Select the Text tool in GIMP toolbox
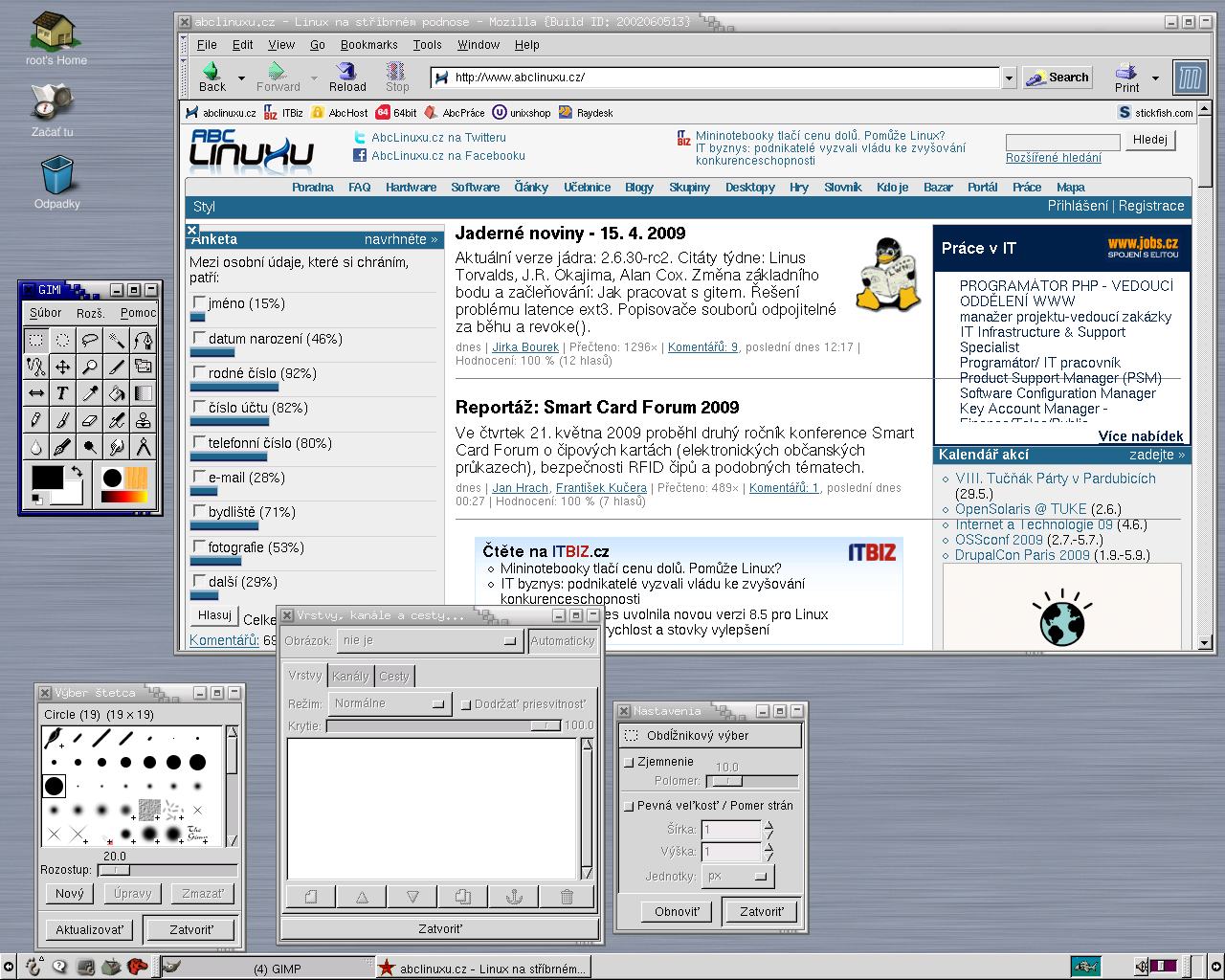 62,393
